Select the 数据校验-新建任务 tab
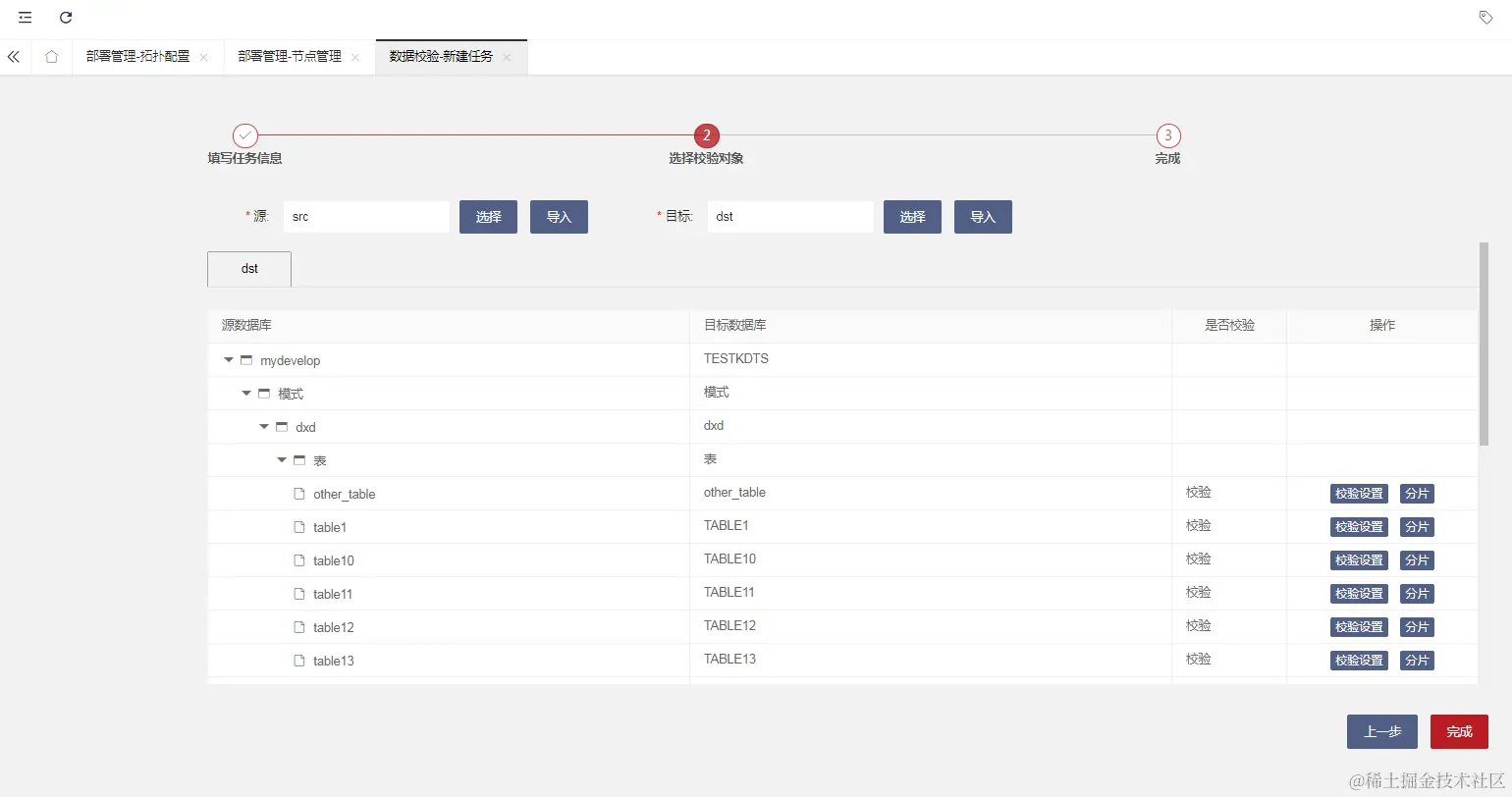Image resolution: width=1512 pixels, height=797 pixels. point(441,57)
